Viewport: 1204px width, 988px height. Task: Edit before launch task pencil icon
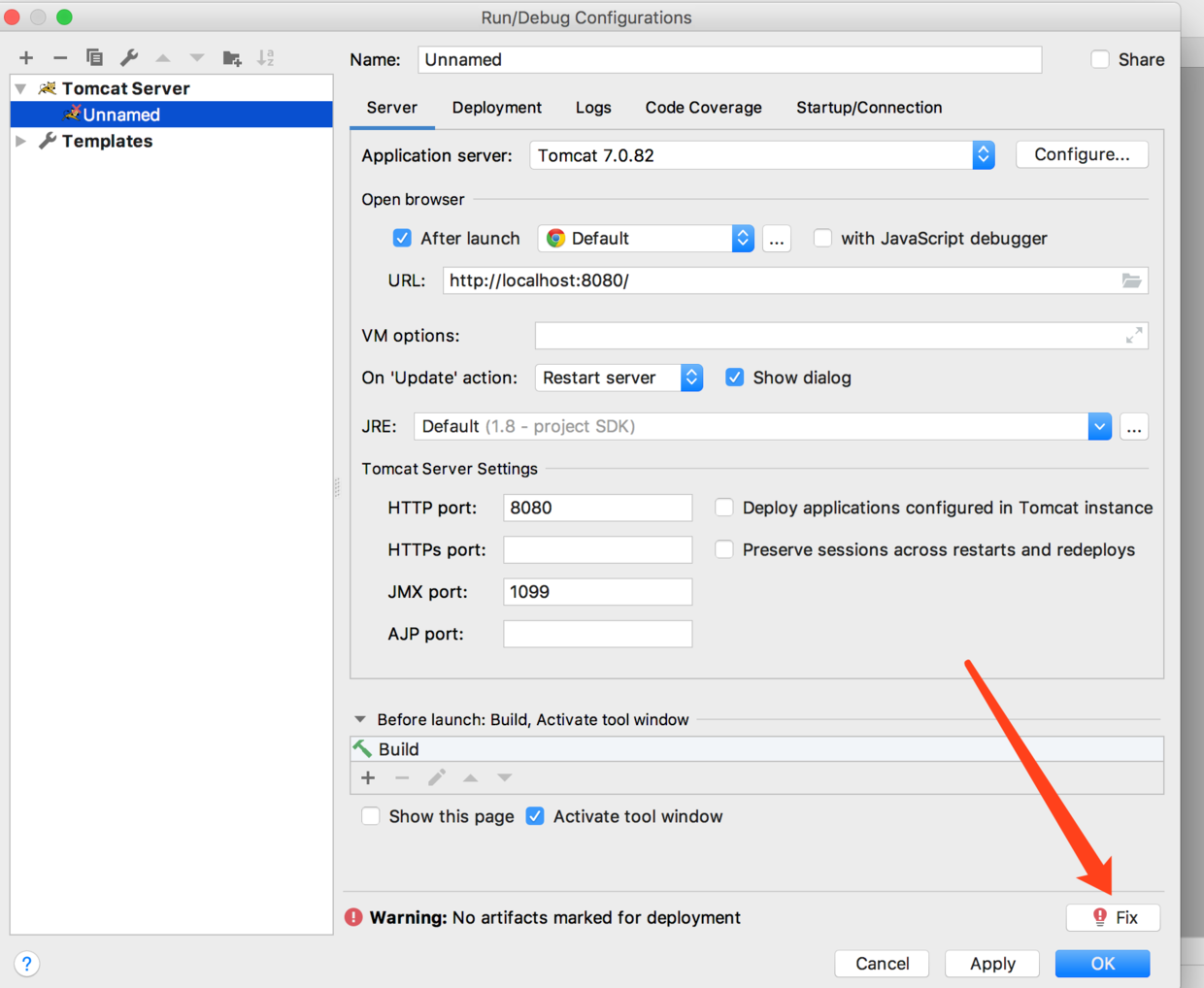pyautogui.click(x=437, y=777)
